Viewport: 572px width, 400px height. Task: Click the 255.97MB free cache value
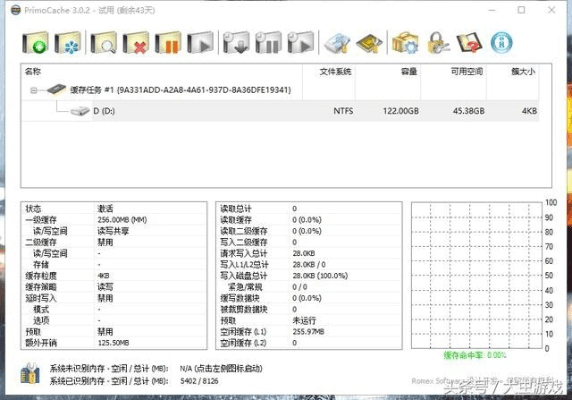[x=308, y=331]
